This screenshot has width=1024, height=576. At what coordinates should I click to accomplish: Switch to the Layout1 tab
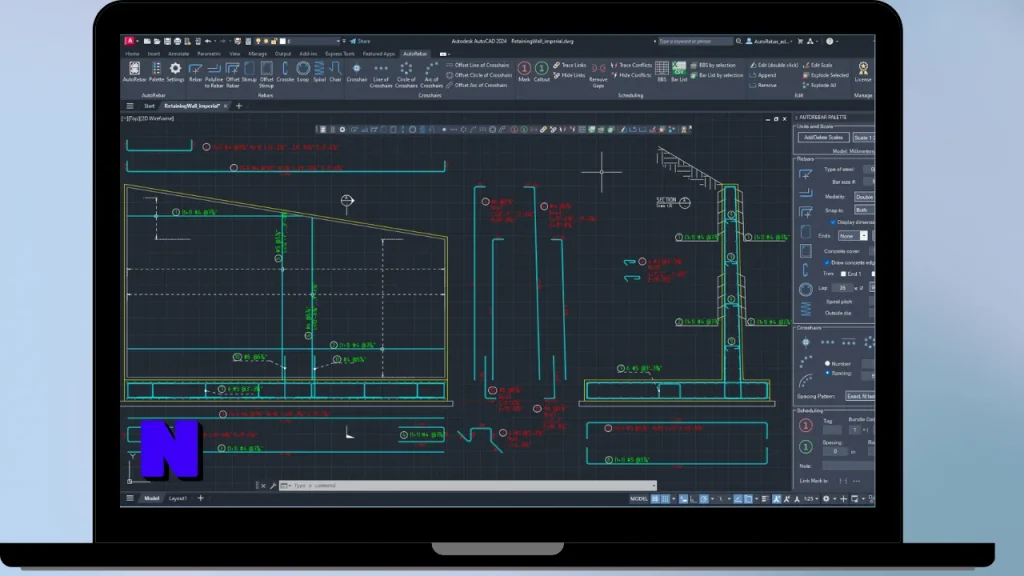coord(178,498)
